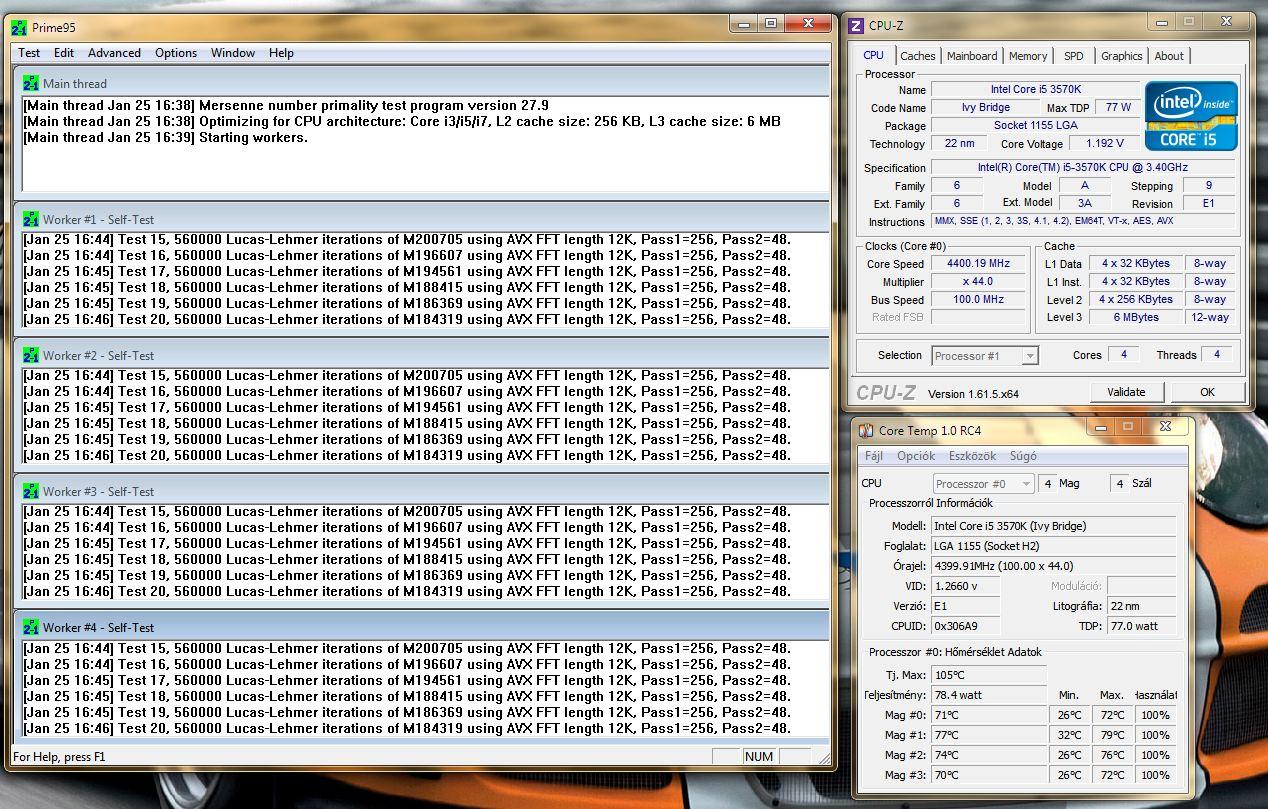The width and height of the screenshot is (1268, 809).
Task: Open the Options menu in Prime95
Action: 176,53
